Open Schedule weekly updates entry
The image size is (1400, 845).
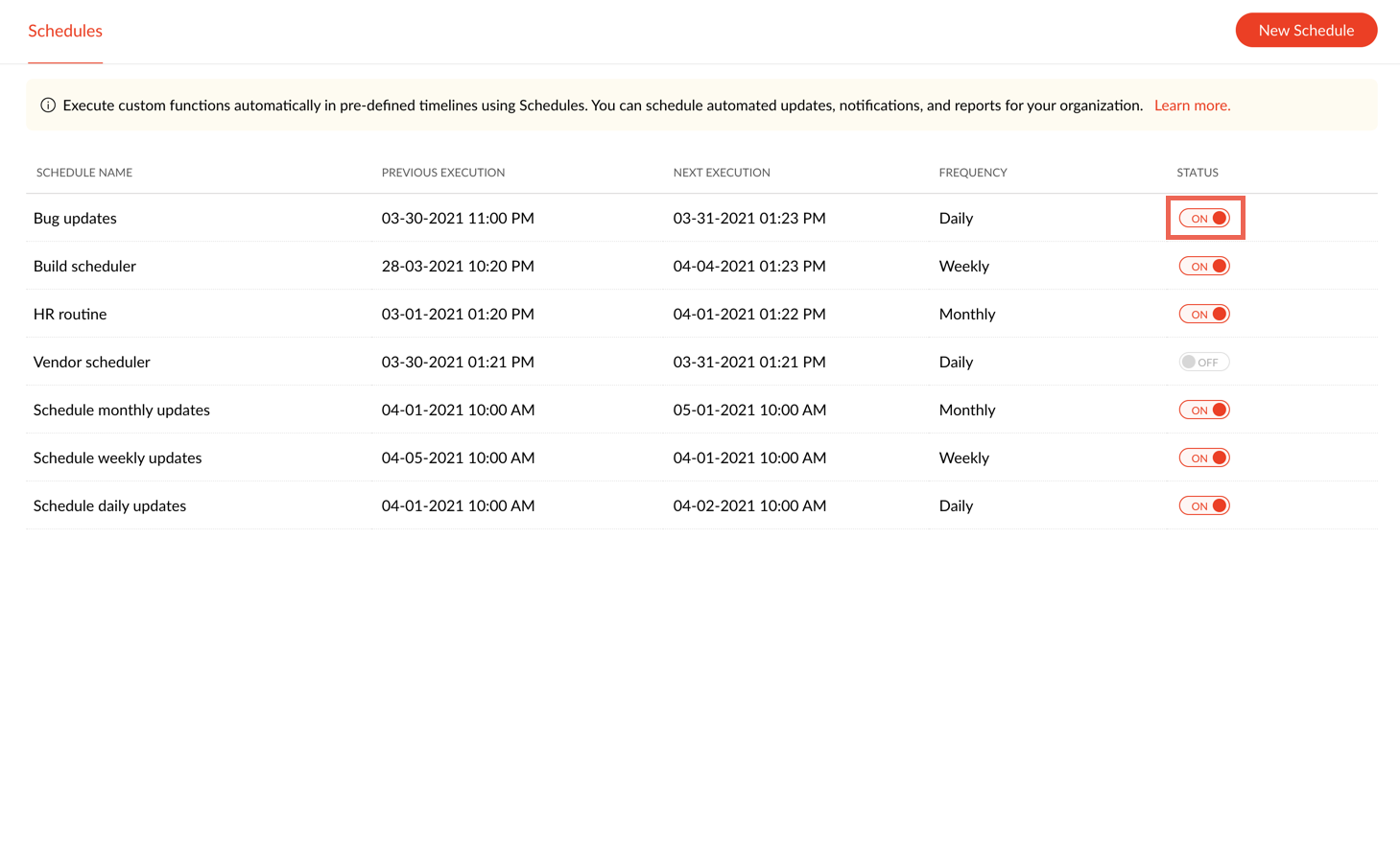point(118,458)
